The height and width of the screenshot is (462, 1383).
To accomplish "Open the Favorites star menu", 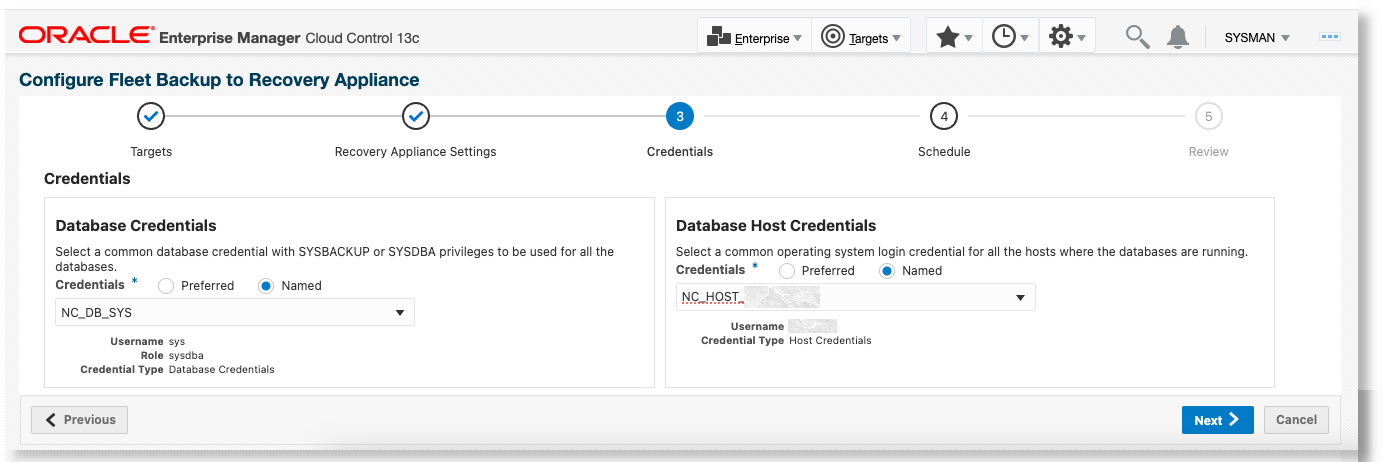I will click(954, 37).
